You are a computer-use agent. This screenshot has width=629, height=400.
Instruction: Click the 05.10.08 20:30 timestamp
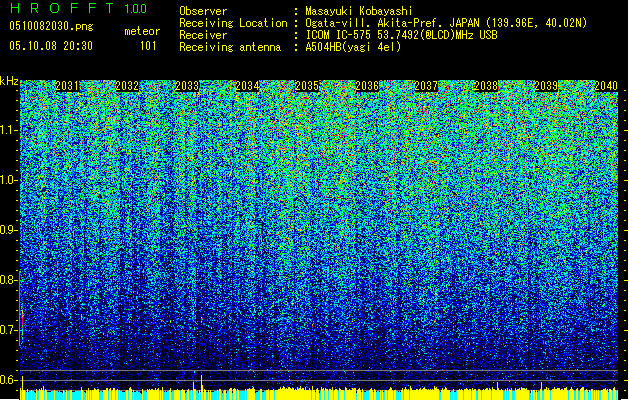50,45
